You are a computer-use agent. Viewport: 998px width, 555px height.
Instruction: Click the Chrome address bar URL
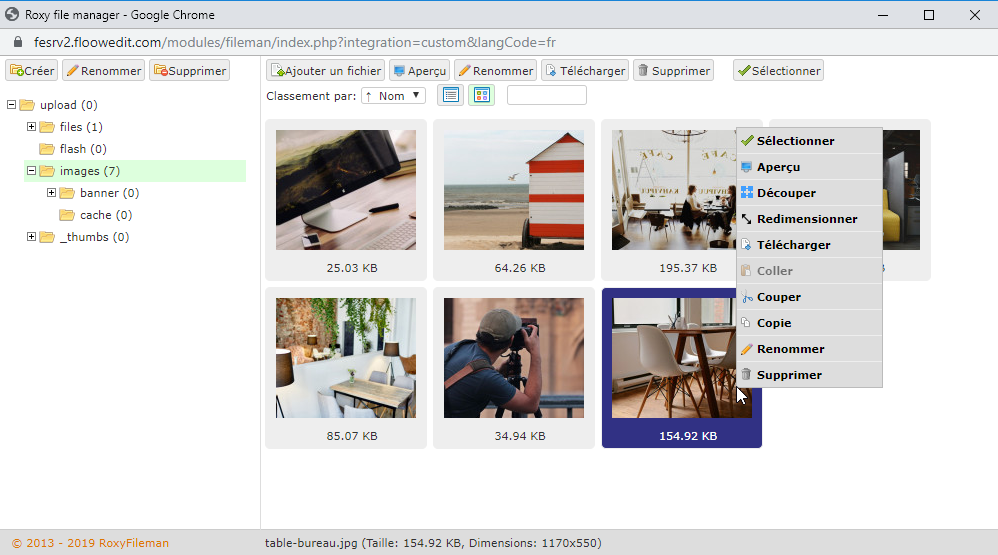(295, 43)
